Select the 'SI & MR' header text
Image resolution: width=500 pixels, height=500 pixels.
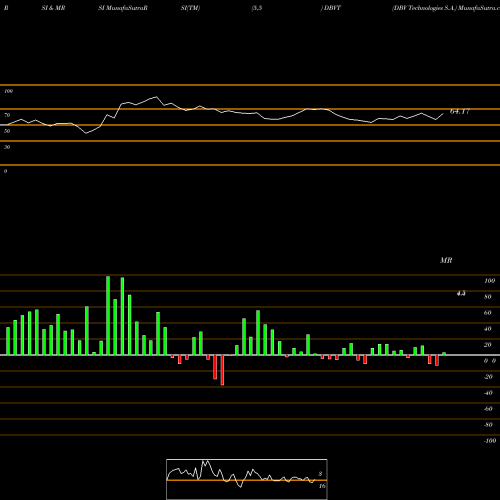click(x=53, y=8)
